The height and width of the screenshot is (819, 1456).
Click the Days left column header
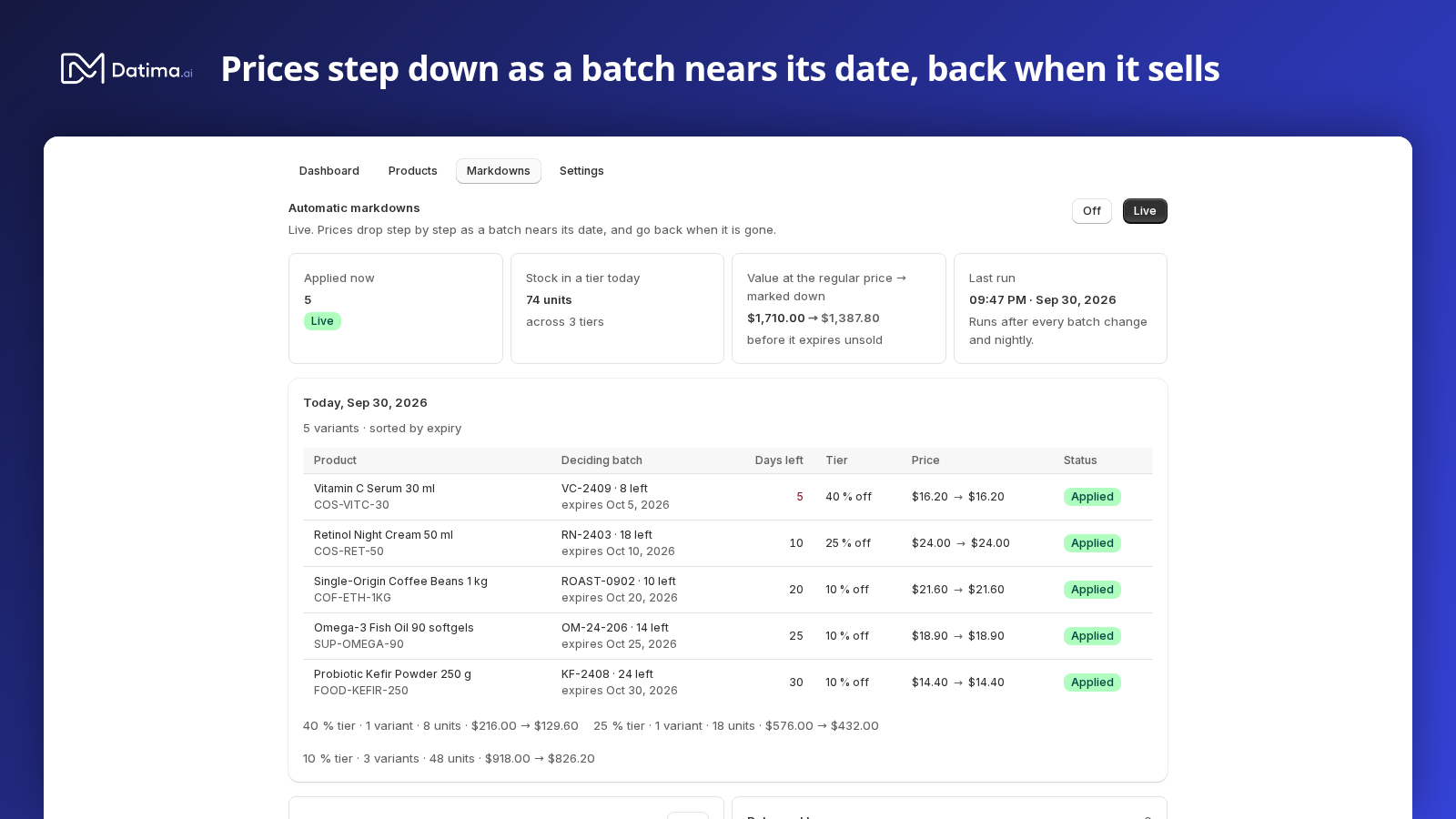(779, 460)
